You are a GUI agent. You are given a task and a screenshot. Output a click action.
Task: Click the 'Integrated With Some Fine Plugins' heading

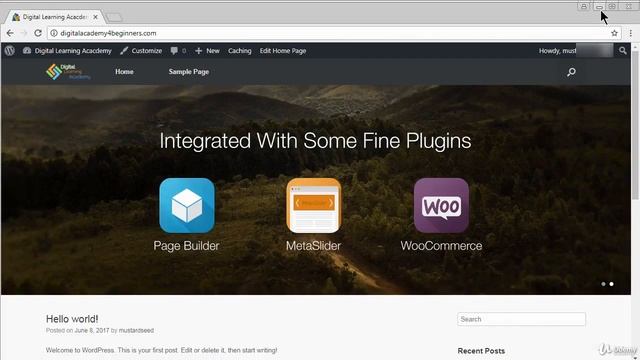(x=315, y=141)
